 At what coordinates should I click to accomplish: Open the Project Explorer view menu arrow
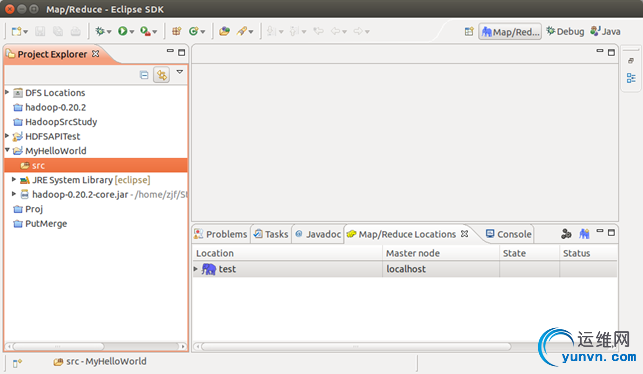click(x=180, y=72)
